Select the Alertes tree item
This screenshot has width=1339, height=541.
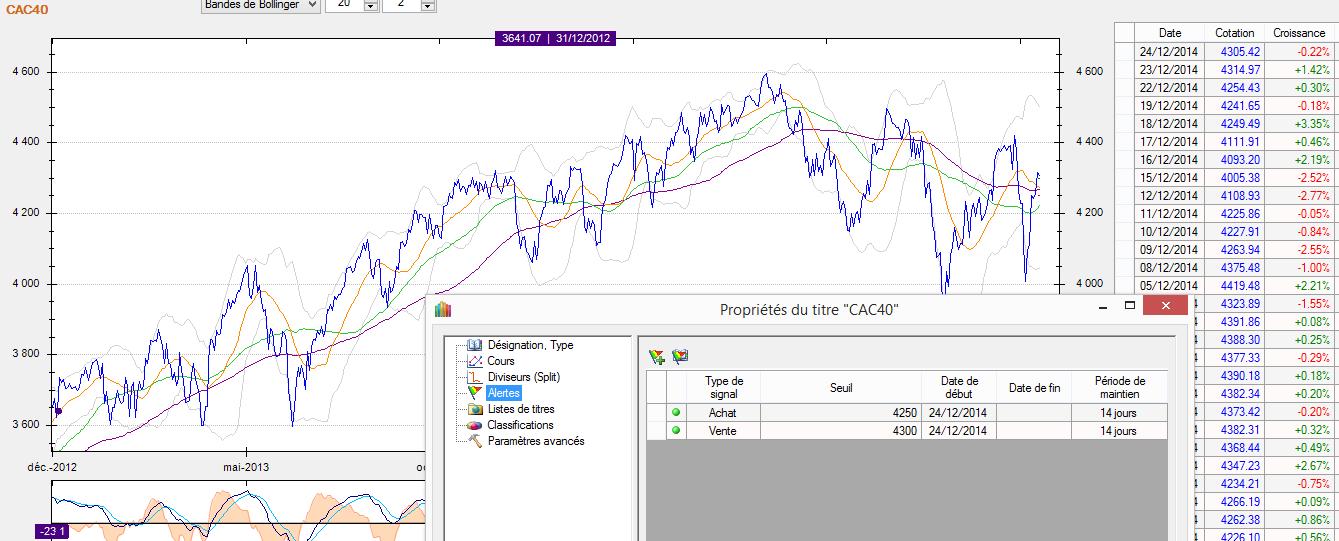(x=503, y=393)
